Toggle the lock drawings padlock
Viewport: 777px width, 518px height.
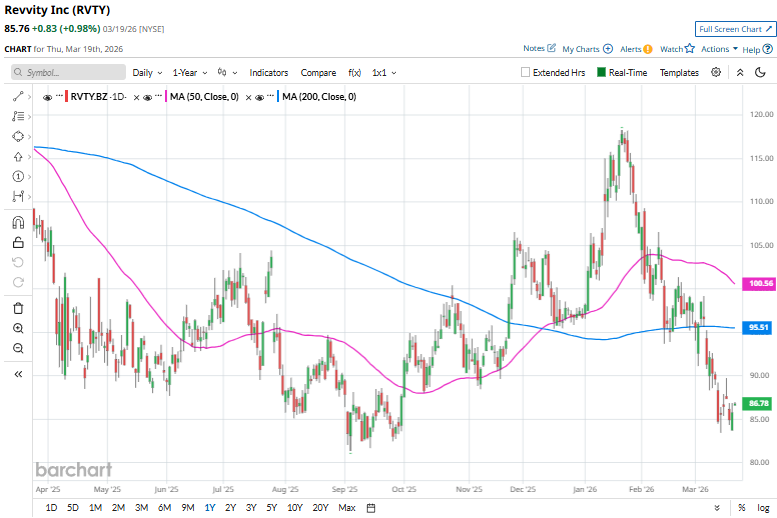[x=18, y=242]
